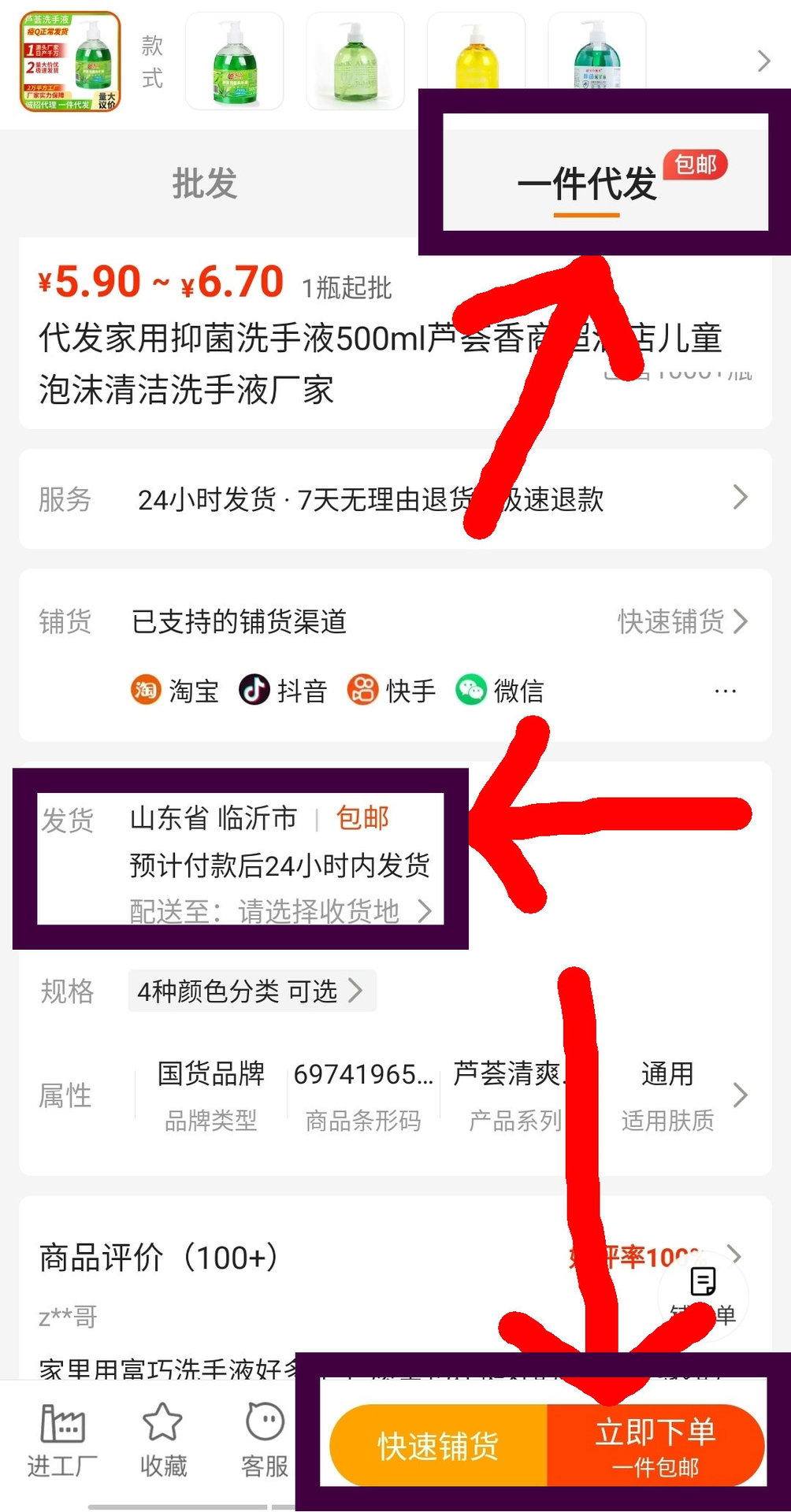Switch to the 批发 tab
This screenshot has width=791, height=1512.
point(205,183)
